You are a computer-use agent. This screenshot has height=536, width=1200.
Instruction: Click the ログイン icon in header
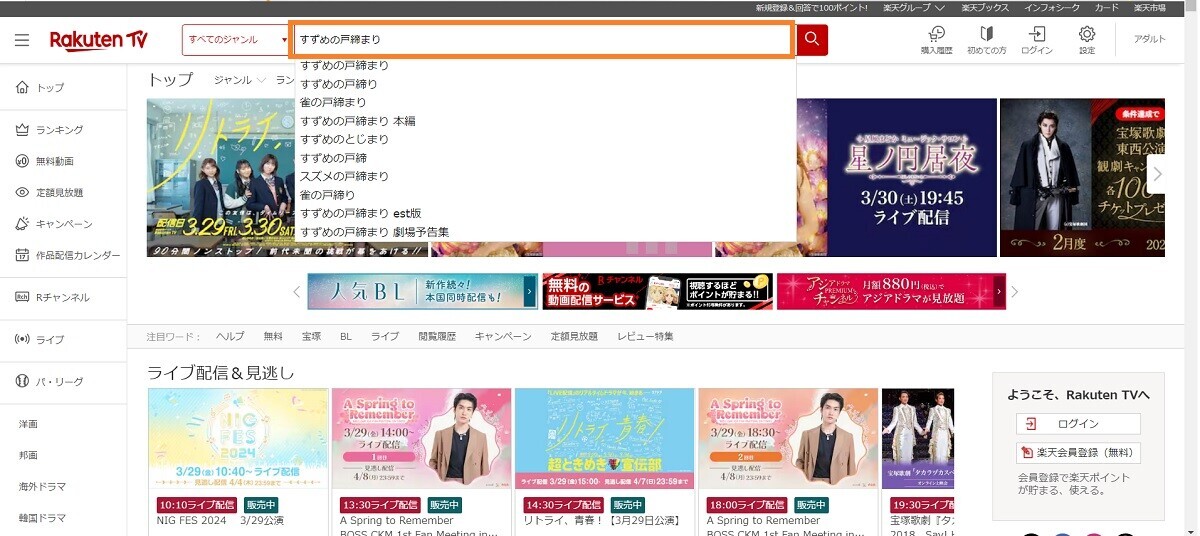click(x=1037, y=39)
